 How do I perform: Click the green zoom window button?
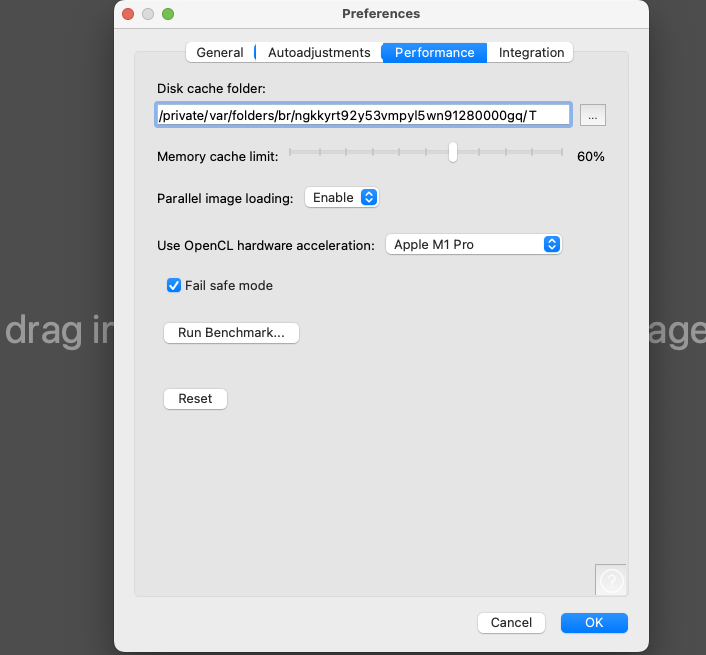coord(168,14)
